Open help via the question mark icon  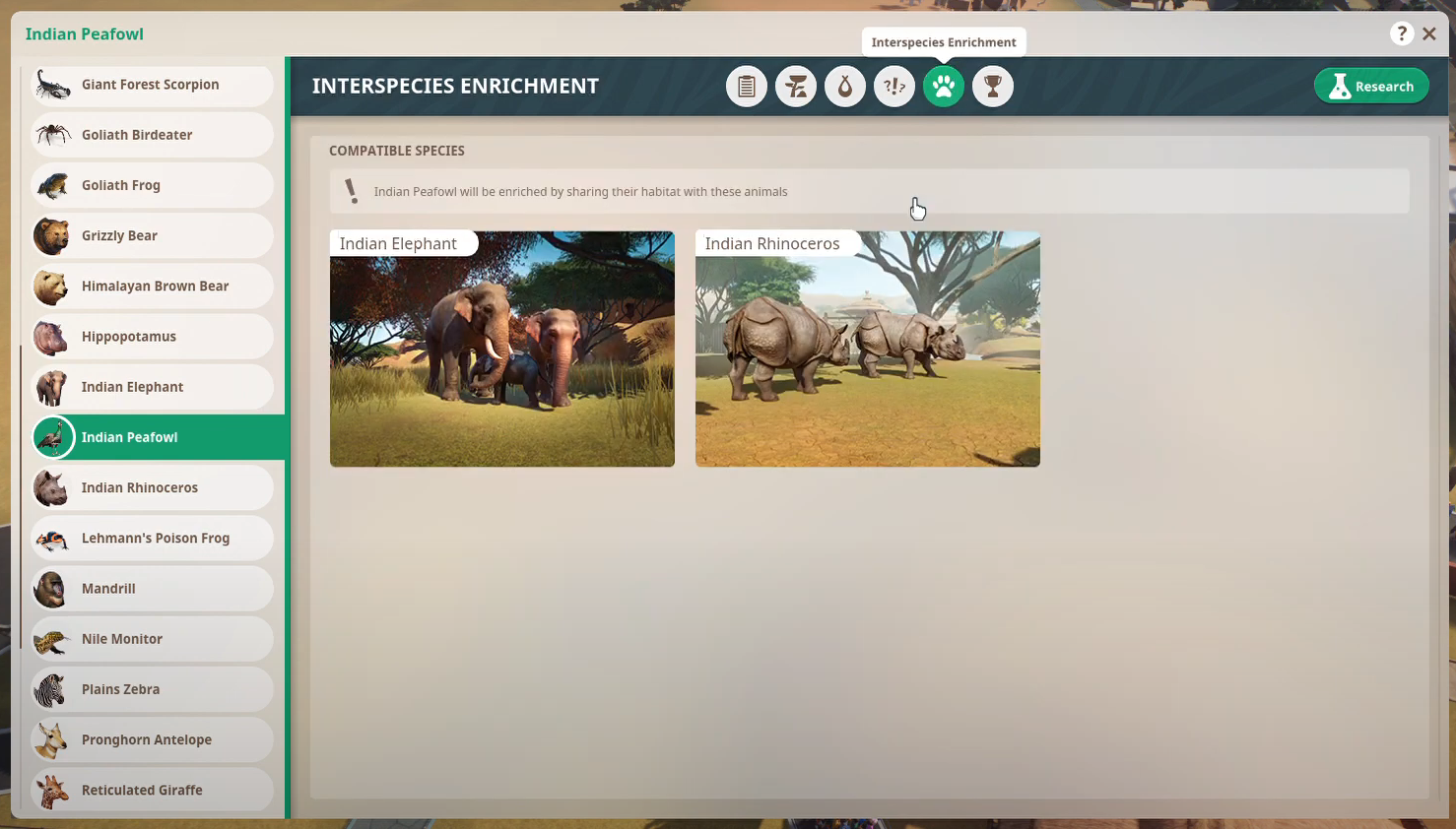(x=1402, y=33)
